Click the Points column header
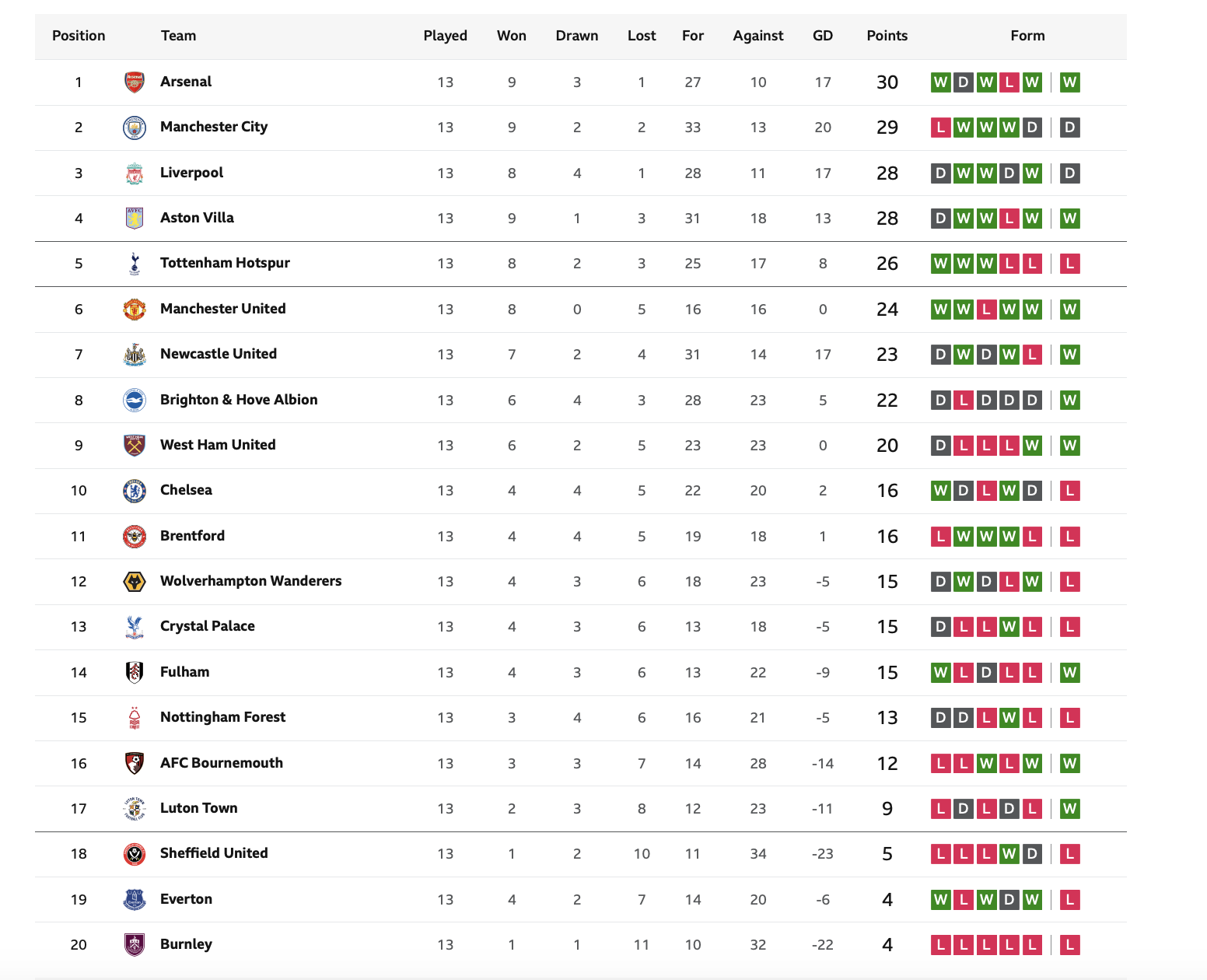The width and height of the screenshot is (1207, 980). [887, 36]
